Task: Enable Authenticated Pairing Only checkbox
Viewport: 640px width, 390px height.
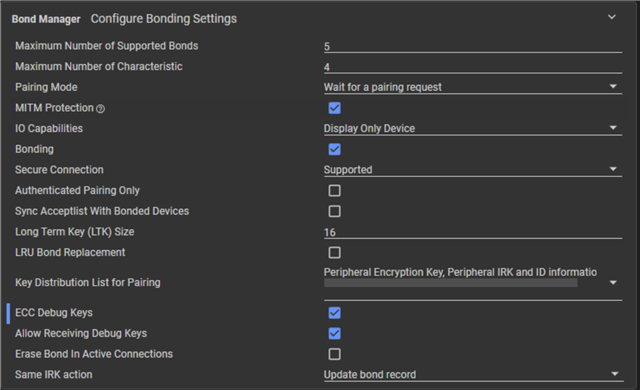Action: [x=334, y=191]
